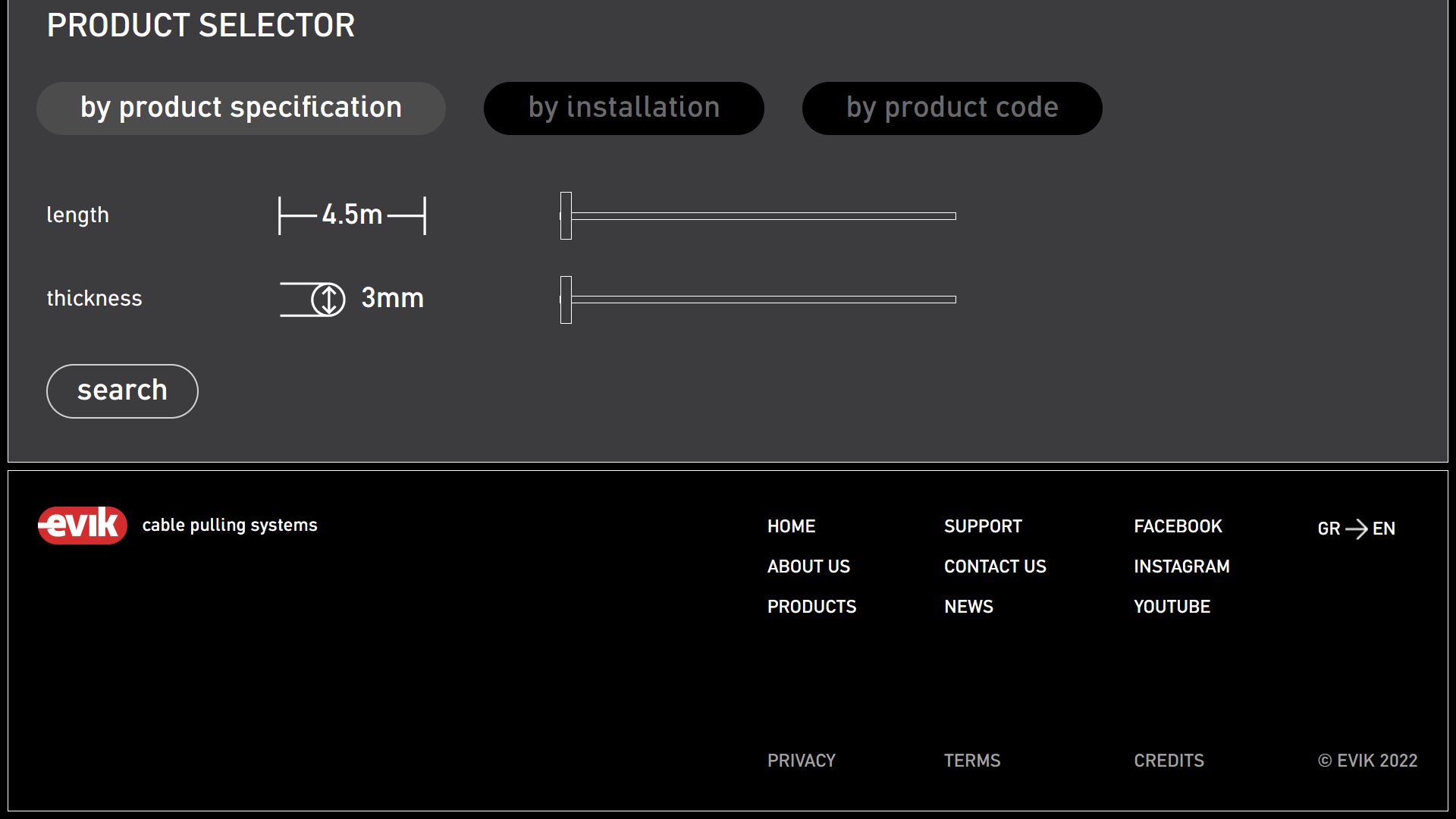Open the TERMS page

pos(972,761)
